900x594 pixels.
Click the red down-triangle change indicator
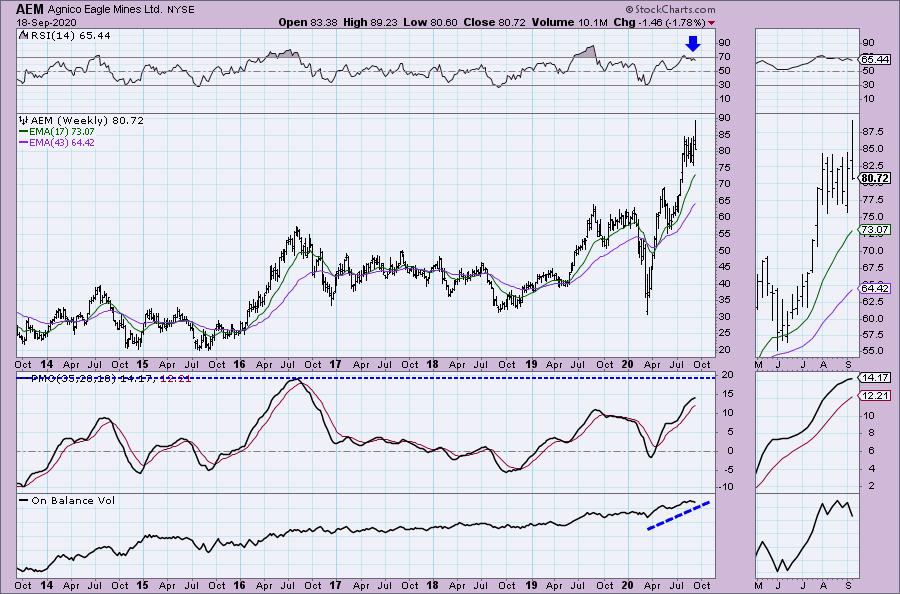point(712,23)
